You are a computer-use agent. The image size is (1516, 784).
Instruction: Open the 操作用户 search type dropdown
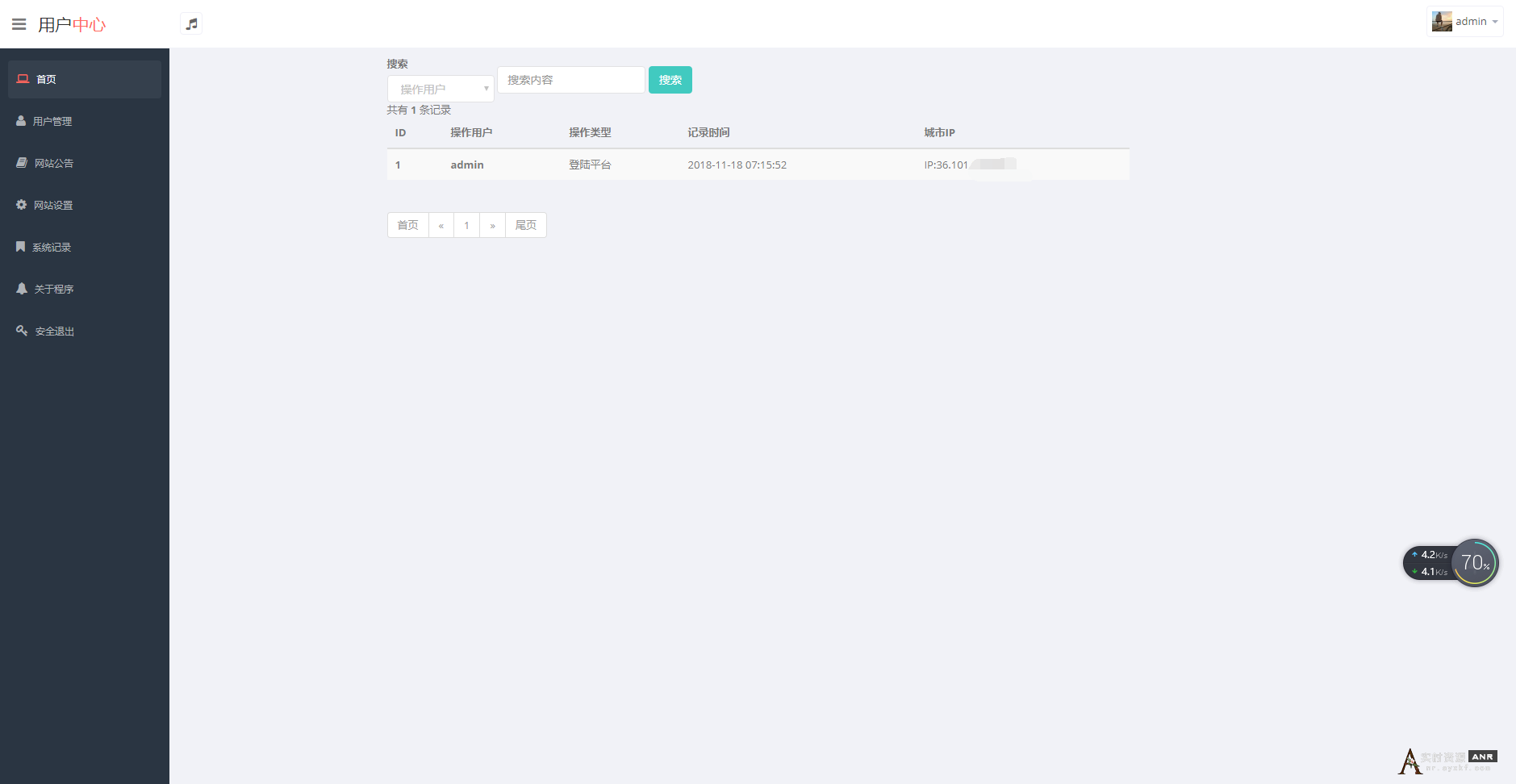coord(441,89)
